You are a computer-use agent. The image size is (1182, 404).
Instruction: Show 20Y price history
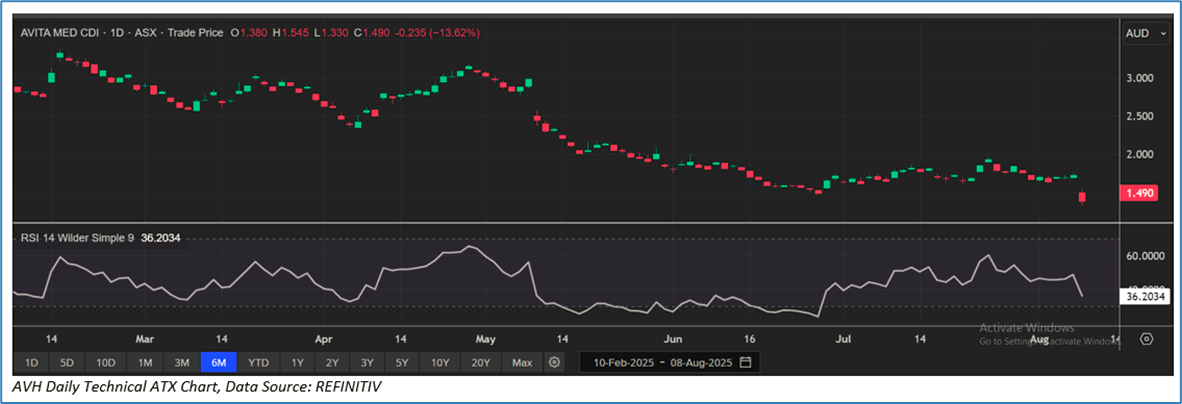480,362
